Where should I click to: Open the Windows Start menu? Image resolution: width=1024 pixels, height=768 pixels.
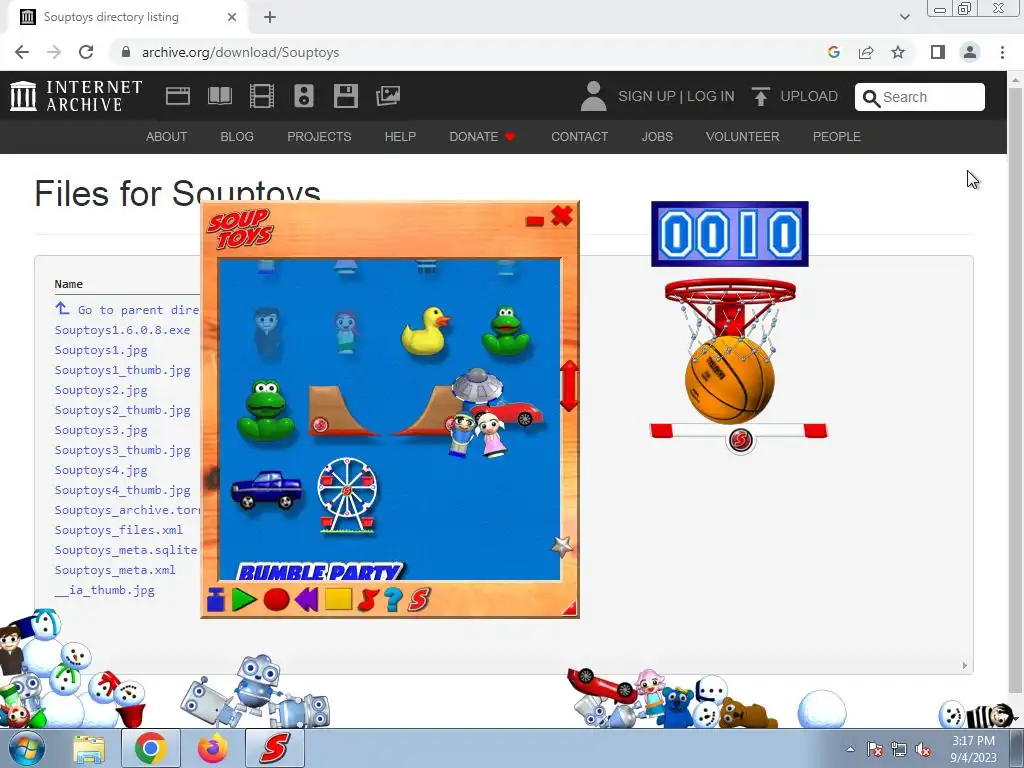pyautogui.click(x=27, y=748)
